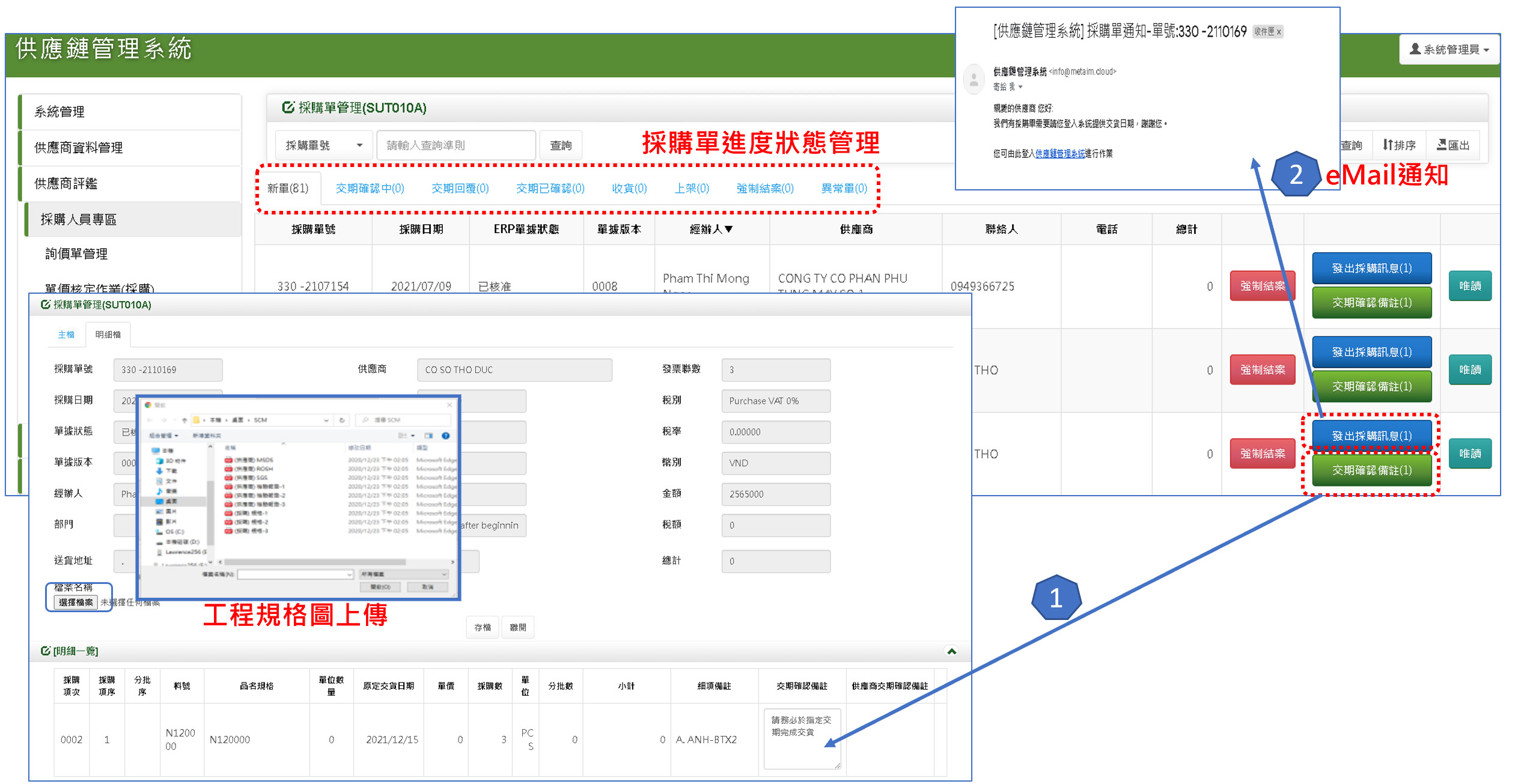Click the 排序 sort icon button

(1398, 145)
